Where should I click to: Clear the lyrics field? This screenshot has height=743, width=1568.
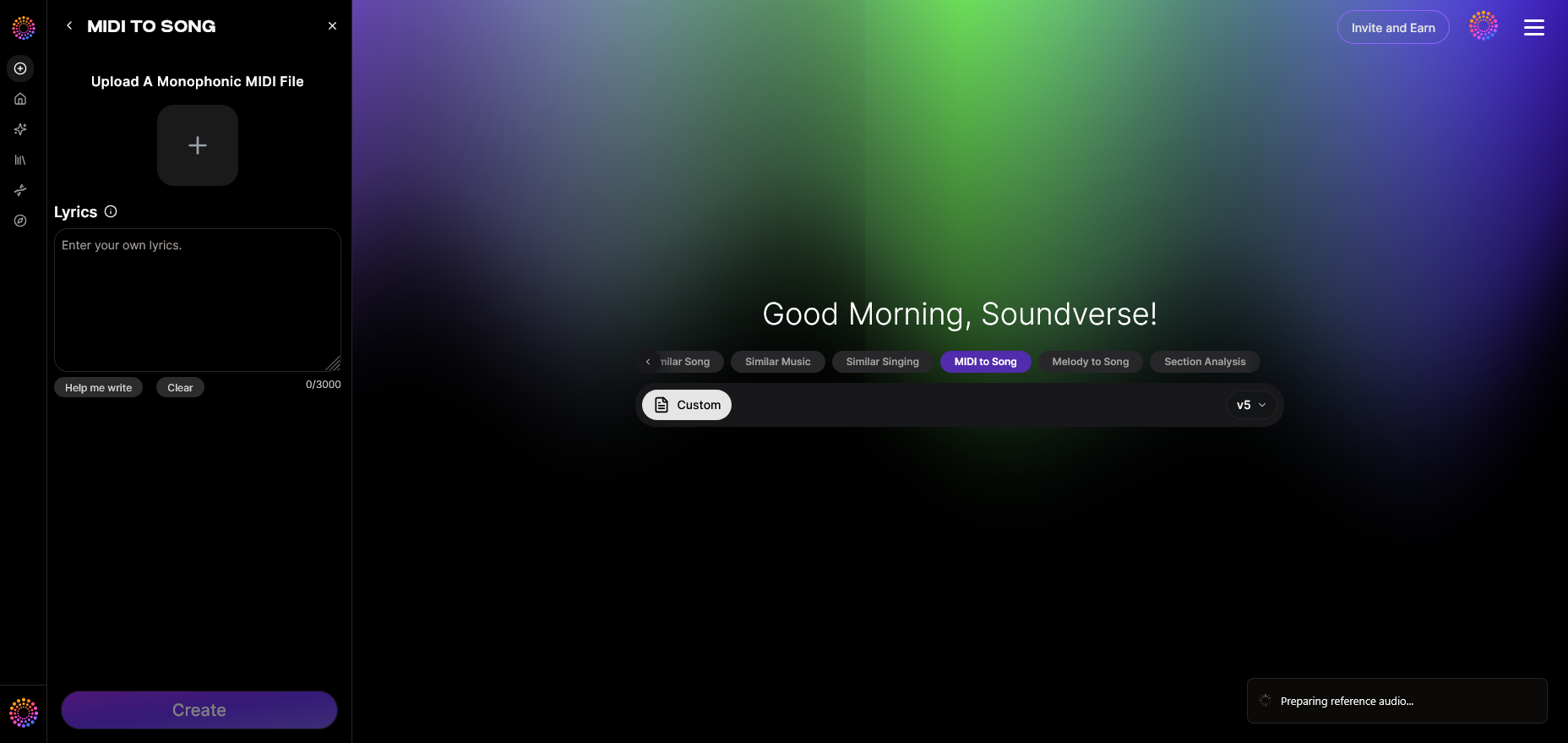click(x=180, y=387)
